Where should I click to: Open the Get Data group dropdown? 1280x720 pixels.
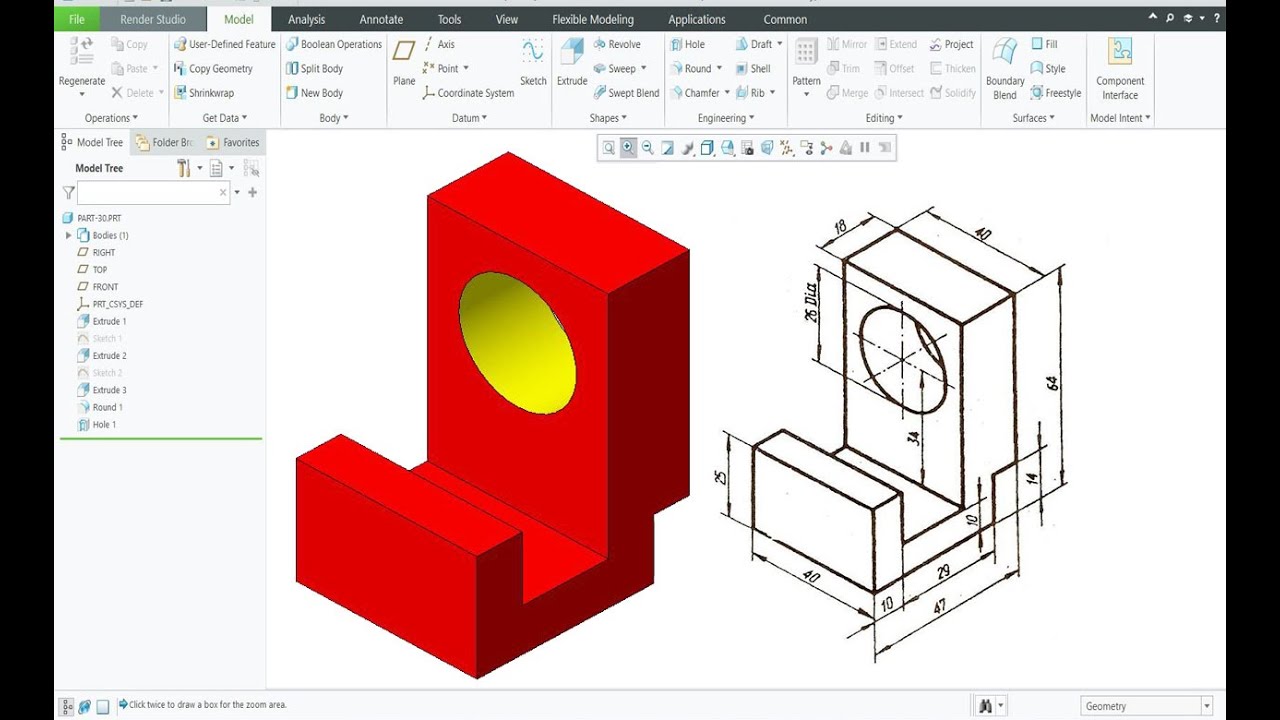pyautogui.click(x=225, y=118)
